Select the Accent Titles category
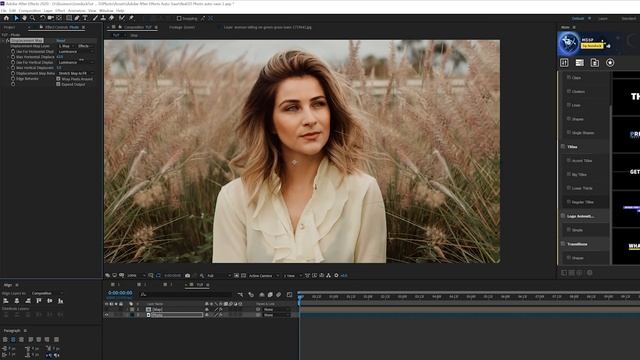The image size is (640, 360). coord(582,160)
